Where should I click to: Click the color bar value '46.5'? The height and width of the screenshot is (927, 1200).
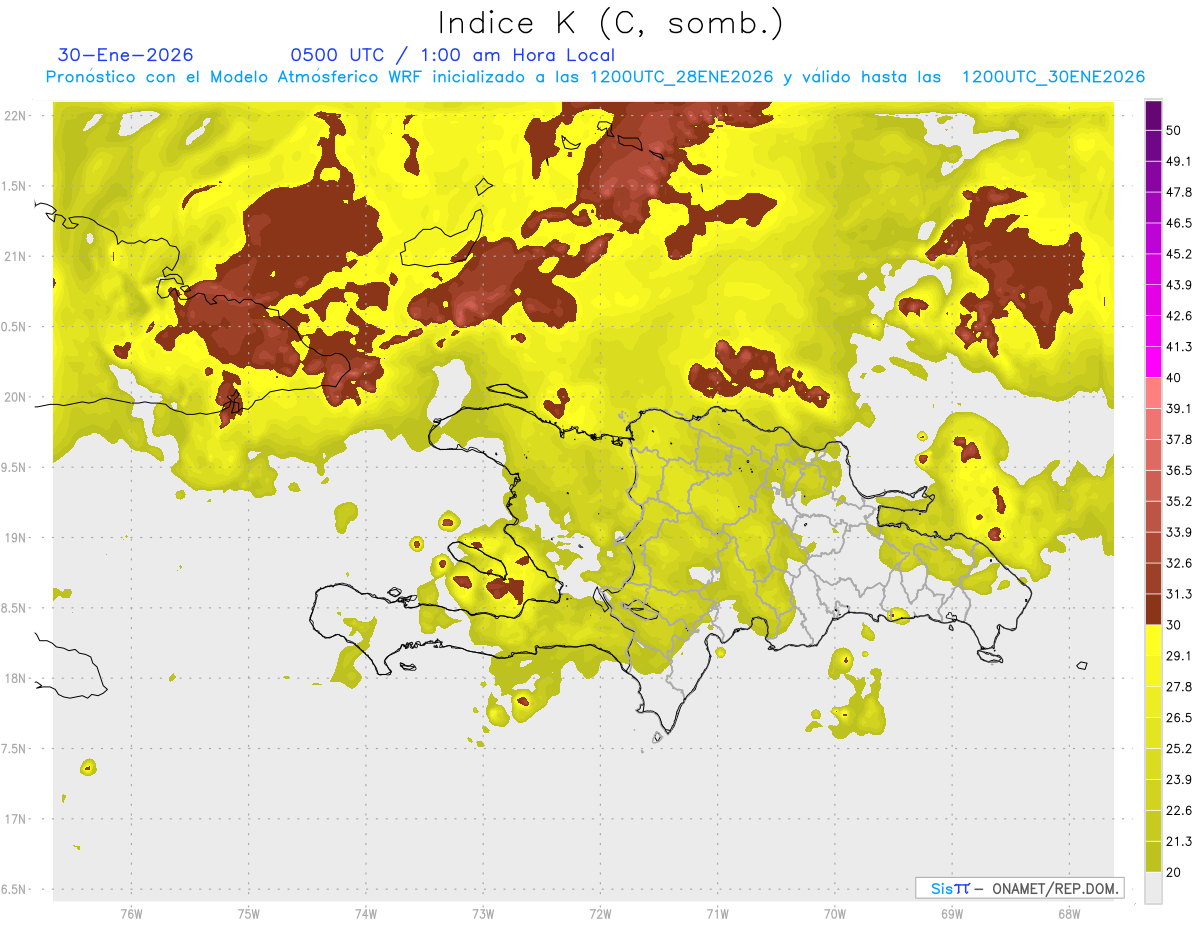1178,223
